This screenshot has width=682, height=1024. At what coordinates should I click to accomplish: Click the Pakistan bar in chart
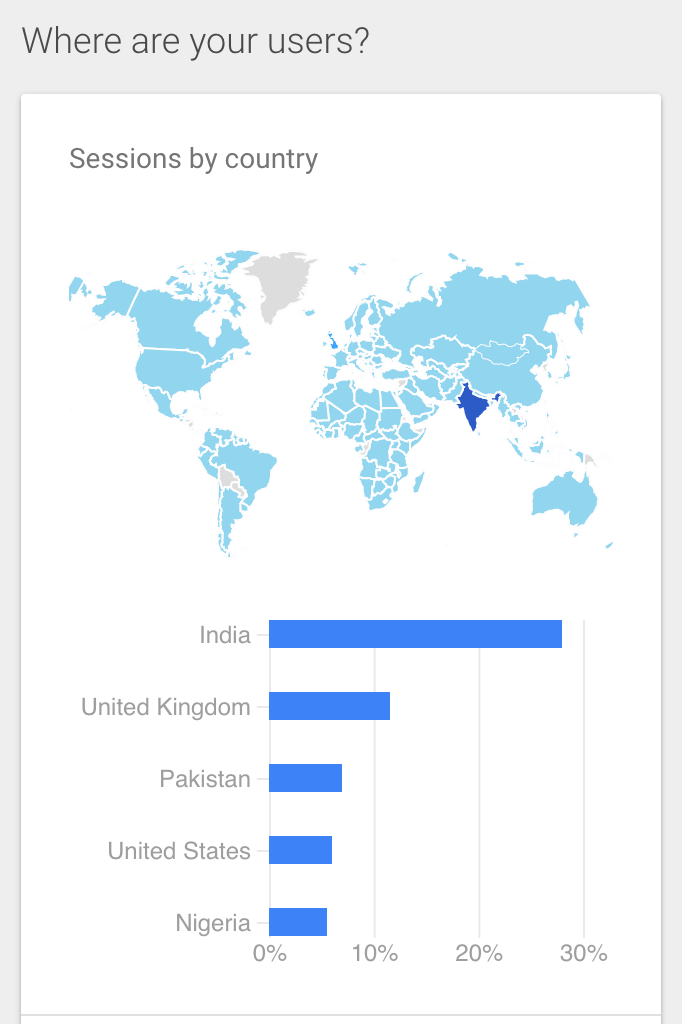(305, 778)
